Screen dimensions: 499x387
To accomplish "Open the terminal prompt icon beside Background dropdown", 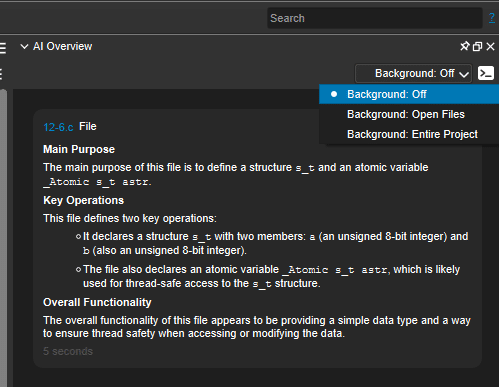I will coord(486,73).
